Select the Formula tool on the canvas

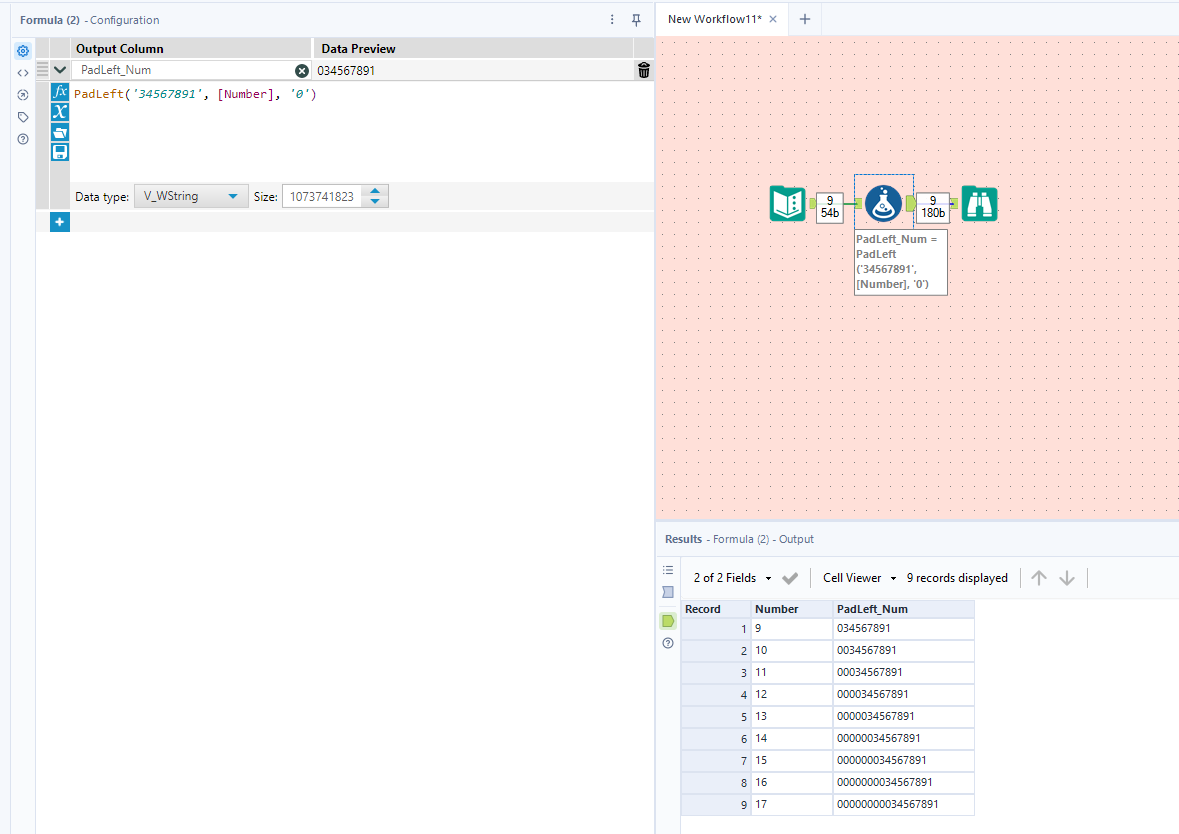883,203
